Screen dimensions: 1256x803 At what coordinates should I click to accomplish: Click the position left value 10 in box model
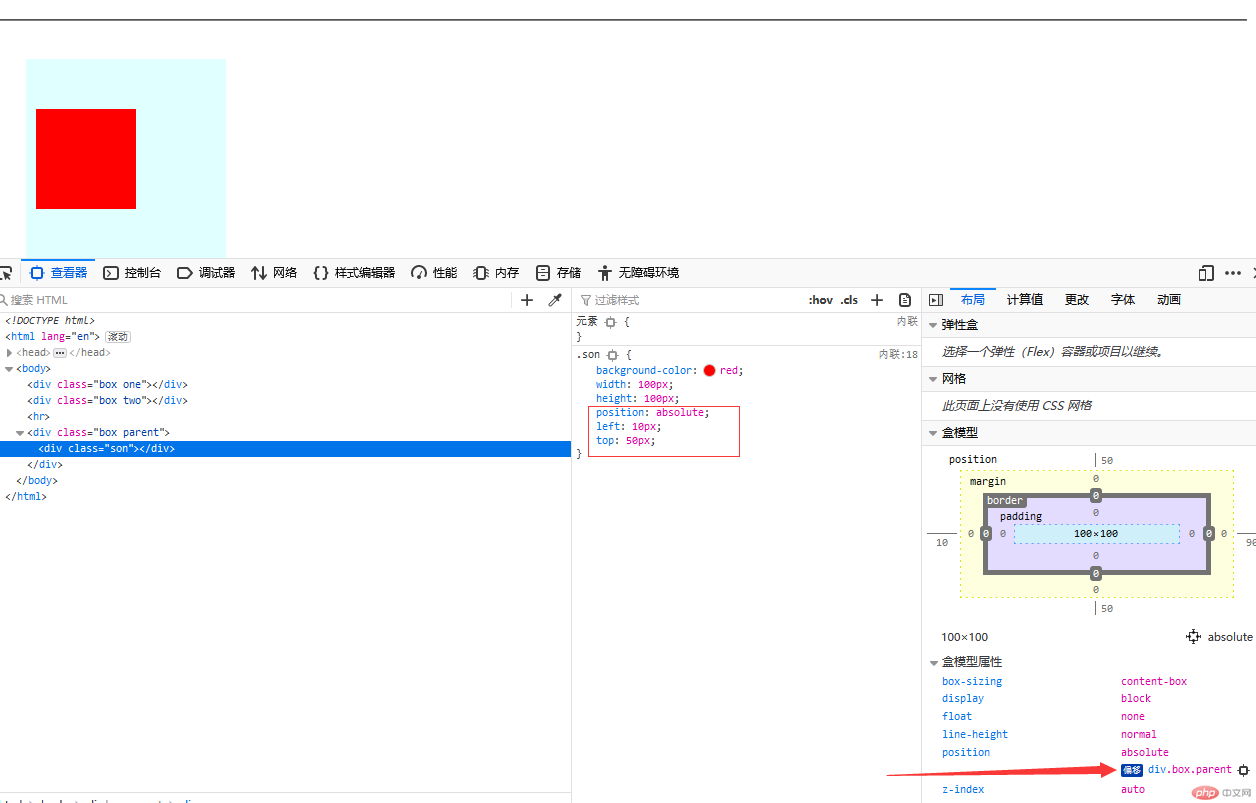(x=942, y=543)
